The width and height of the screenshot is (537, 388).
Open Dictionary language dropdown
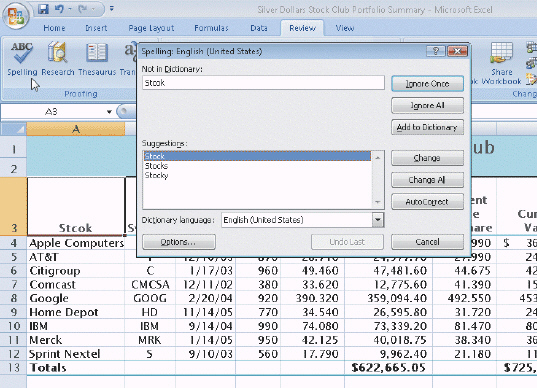pyautogui.click(x=378, y=220)
